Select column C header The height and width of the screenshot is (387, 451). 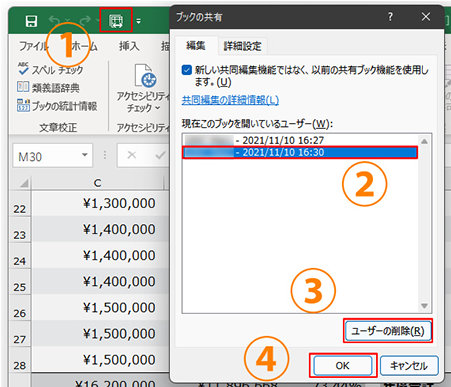tap(97, 183)
